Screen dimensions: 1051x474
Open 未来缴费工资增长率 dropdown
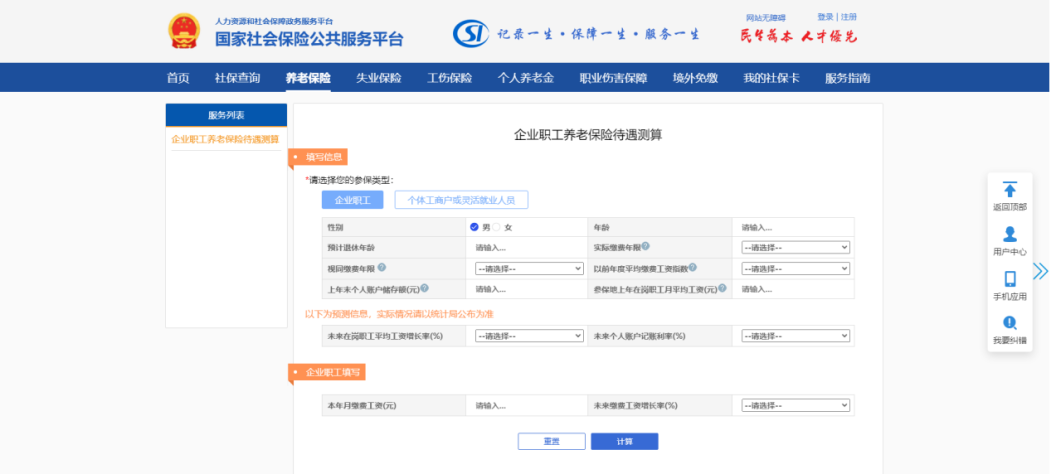coord(795,406)
